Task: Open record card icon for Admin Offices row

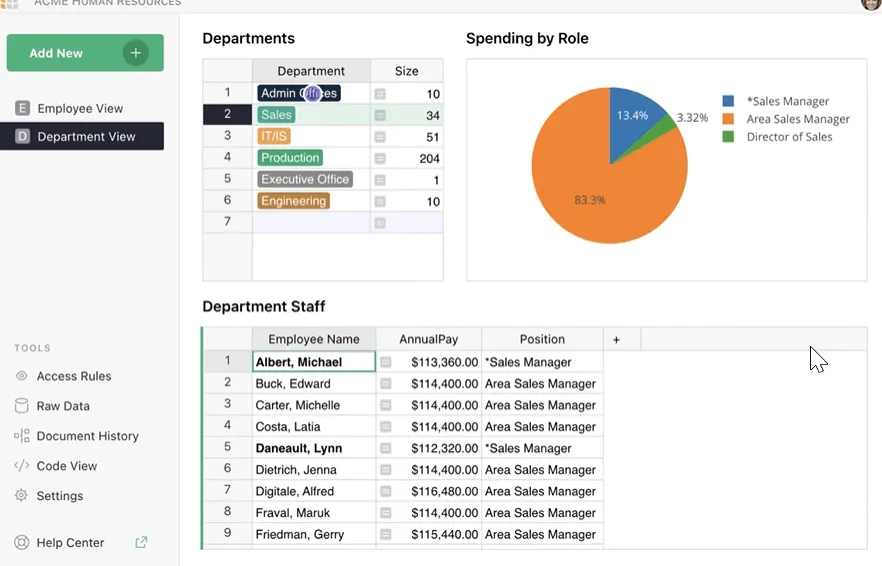Action: pyautogui.click(x=380, y=93)
